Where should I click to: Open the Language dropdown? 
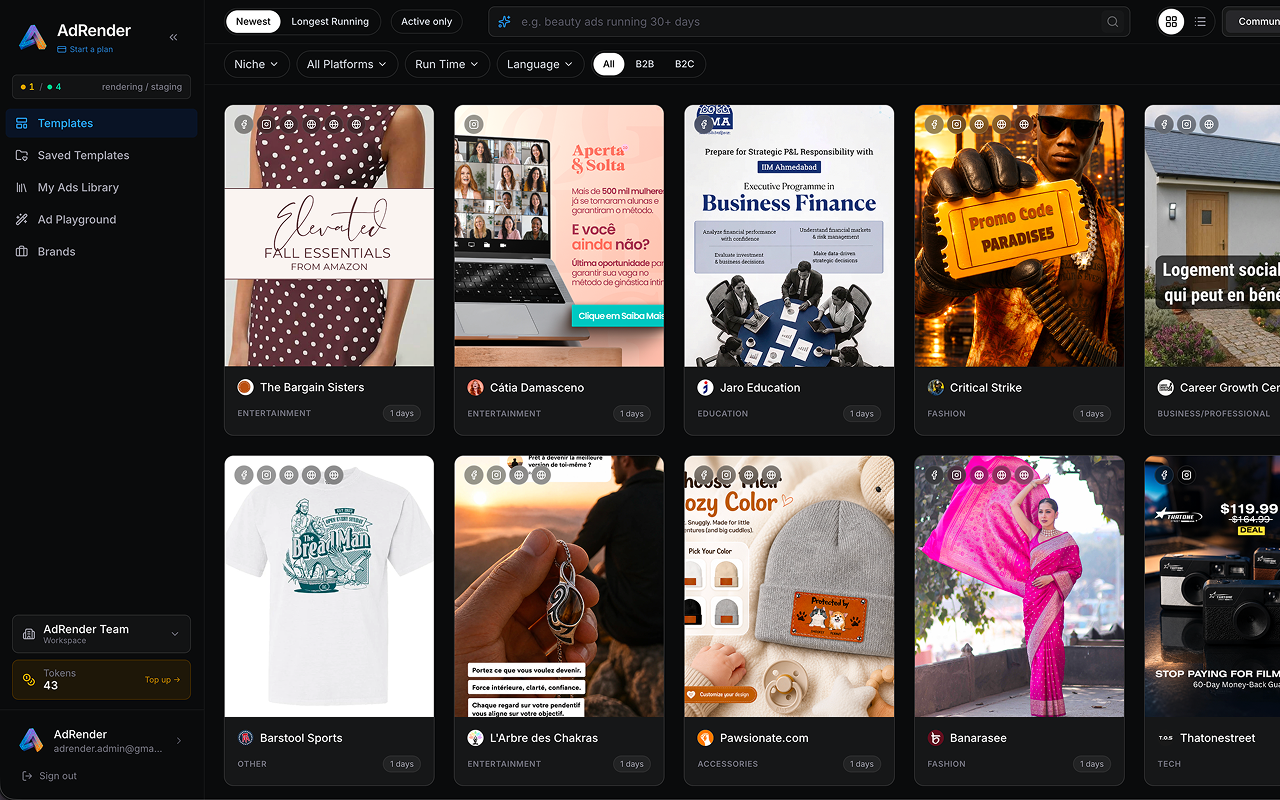540,64
